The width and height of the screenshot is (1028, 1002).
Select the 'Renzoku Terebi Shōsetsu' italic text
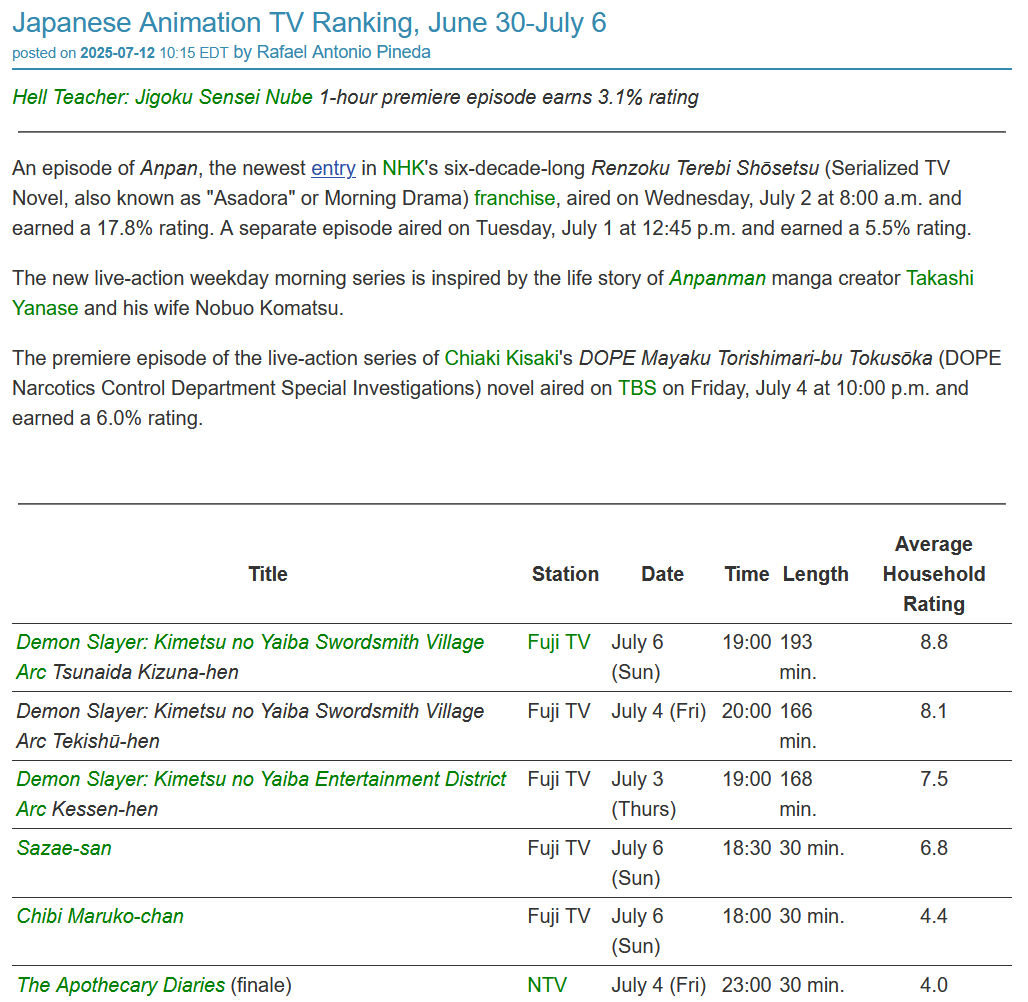[705, 169]
